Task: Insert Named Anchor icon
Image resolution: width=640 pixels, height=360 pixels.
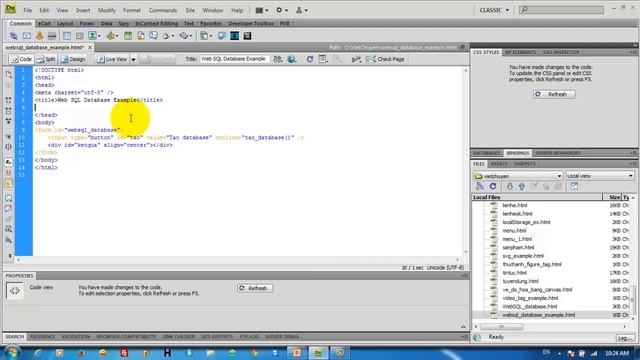Action: pyautogui.click(x=40, y=36)
